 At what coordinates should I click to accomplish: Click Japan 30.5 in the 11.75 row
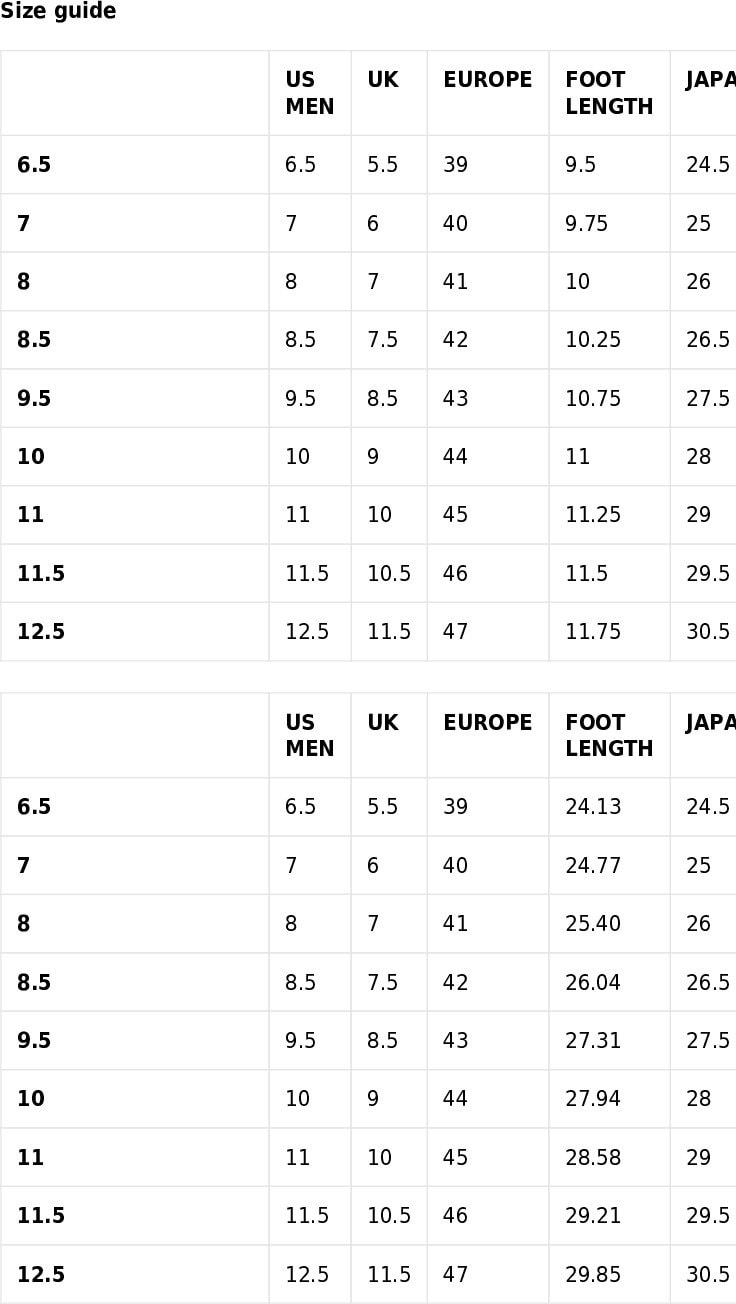[x=708, y=632]
